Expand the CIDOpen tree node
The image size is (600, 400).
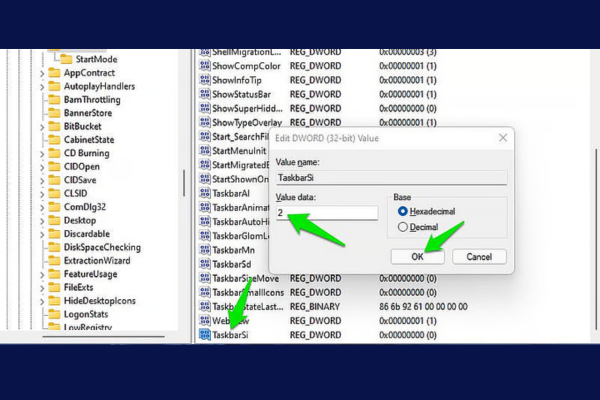pos(42,167)
